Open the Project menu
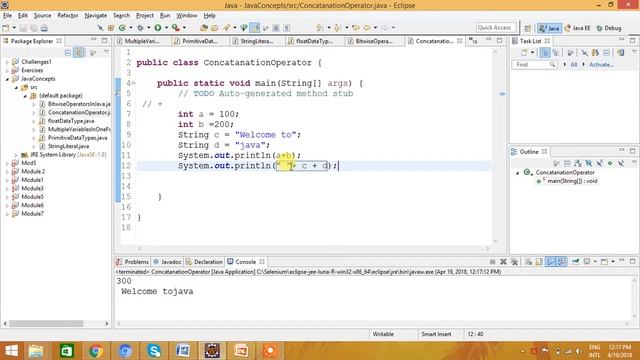 (144, 16)
